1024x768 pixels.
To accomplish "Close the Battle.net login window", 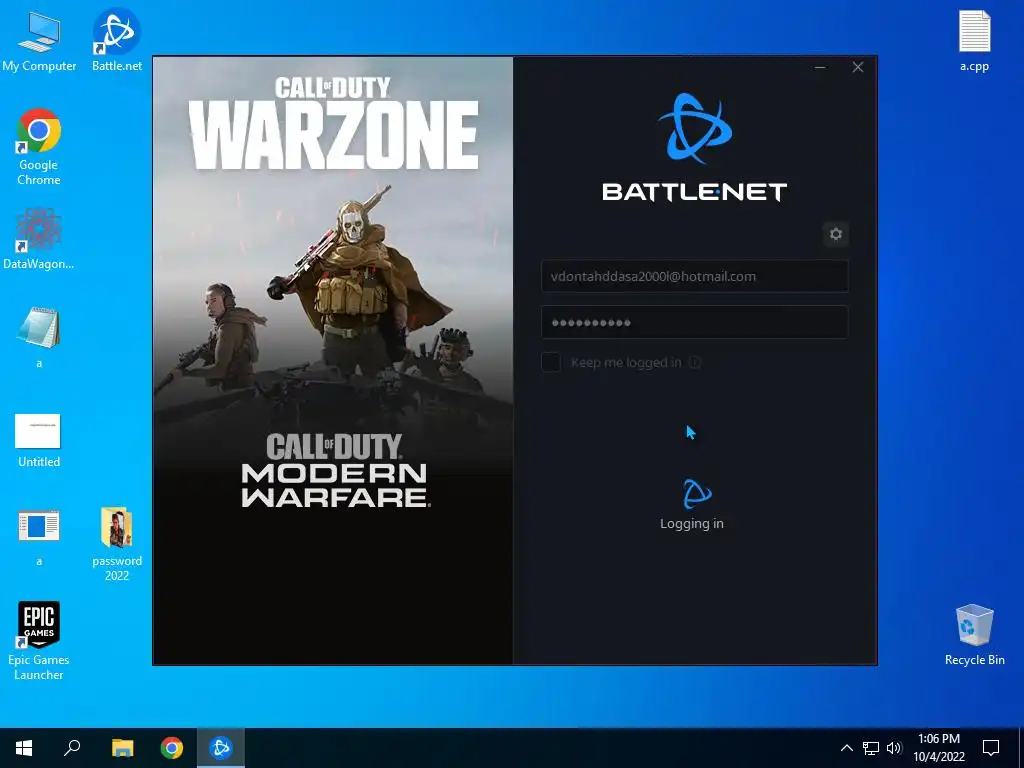I will [x=857, y=67].
